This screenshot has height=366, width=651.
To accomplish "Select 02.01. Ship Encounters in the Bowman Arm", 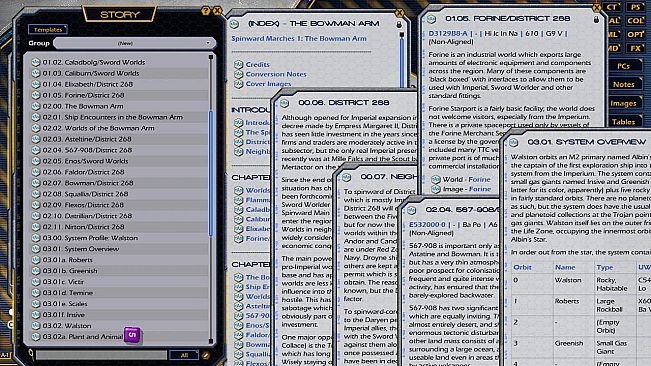I will [x=120, y=117].
